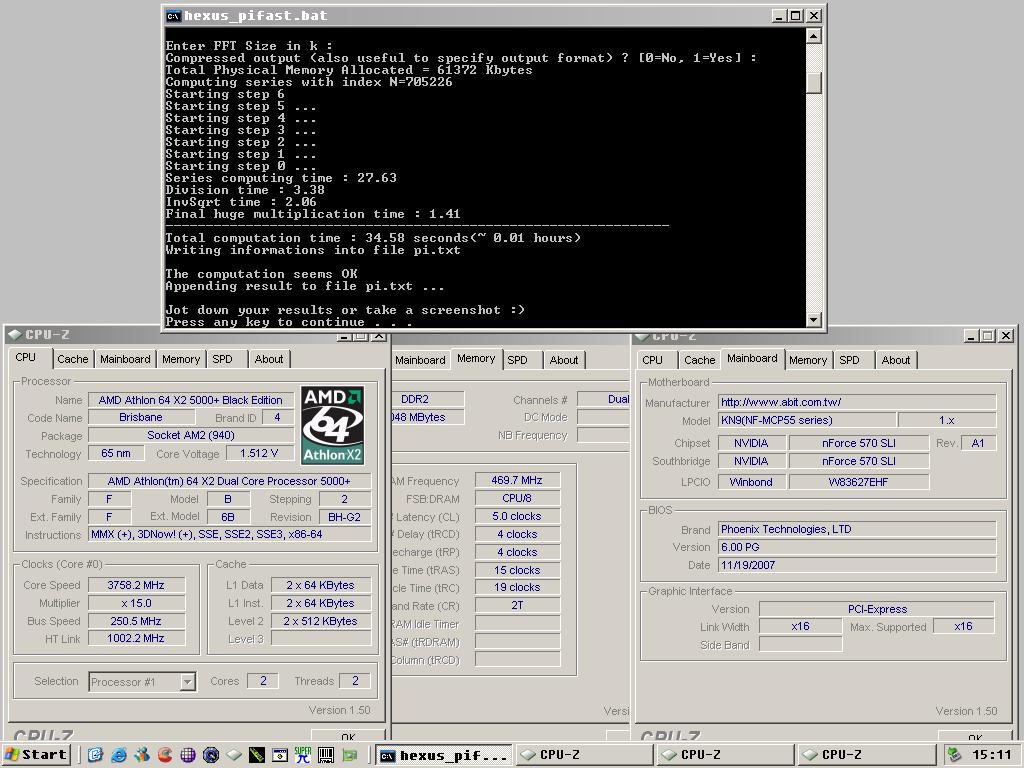This screenshot has width=1024, height=768.
Task: Click the Bus Speed value '250.5 MHz'
Action: tap(136, 621)
